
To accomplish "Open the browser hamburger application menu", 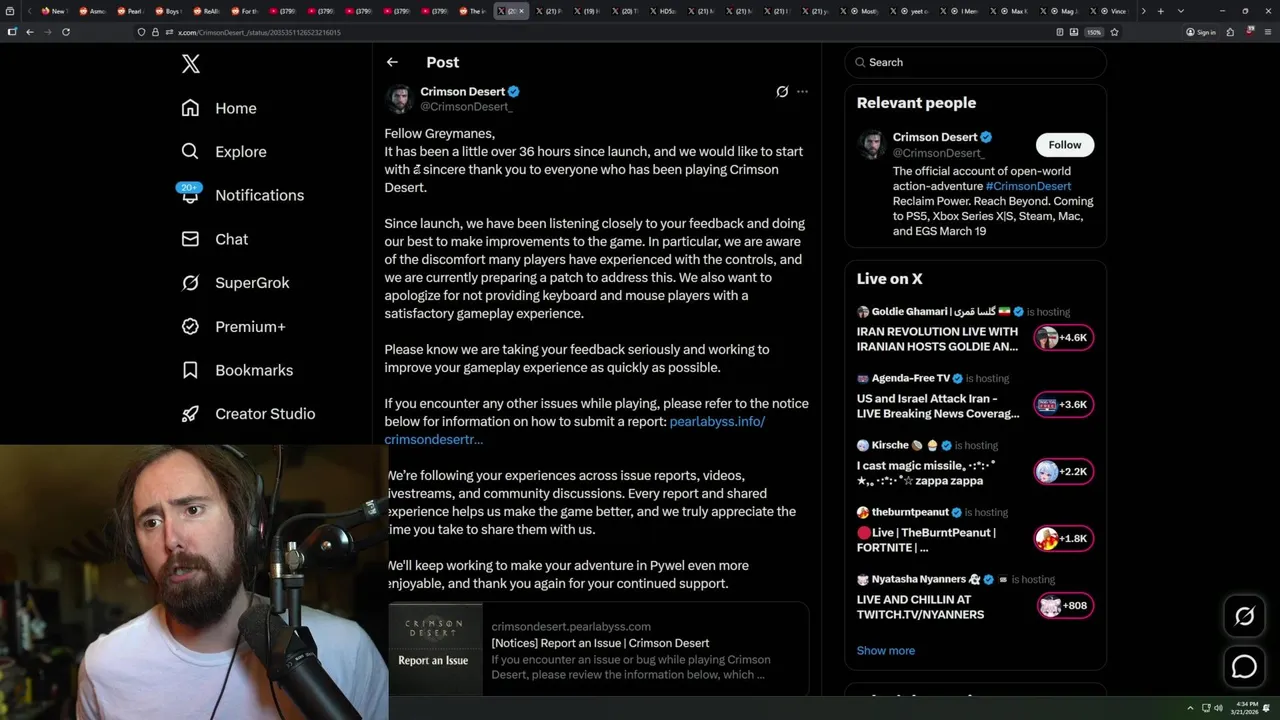I will (1266, 32).
